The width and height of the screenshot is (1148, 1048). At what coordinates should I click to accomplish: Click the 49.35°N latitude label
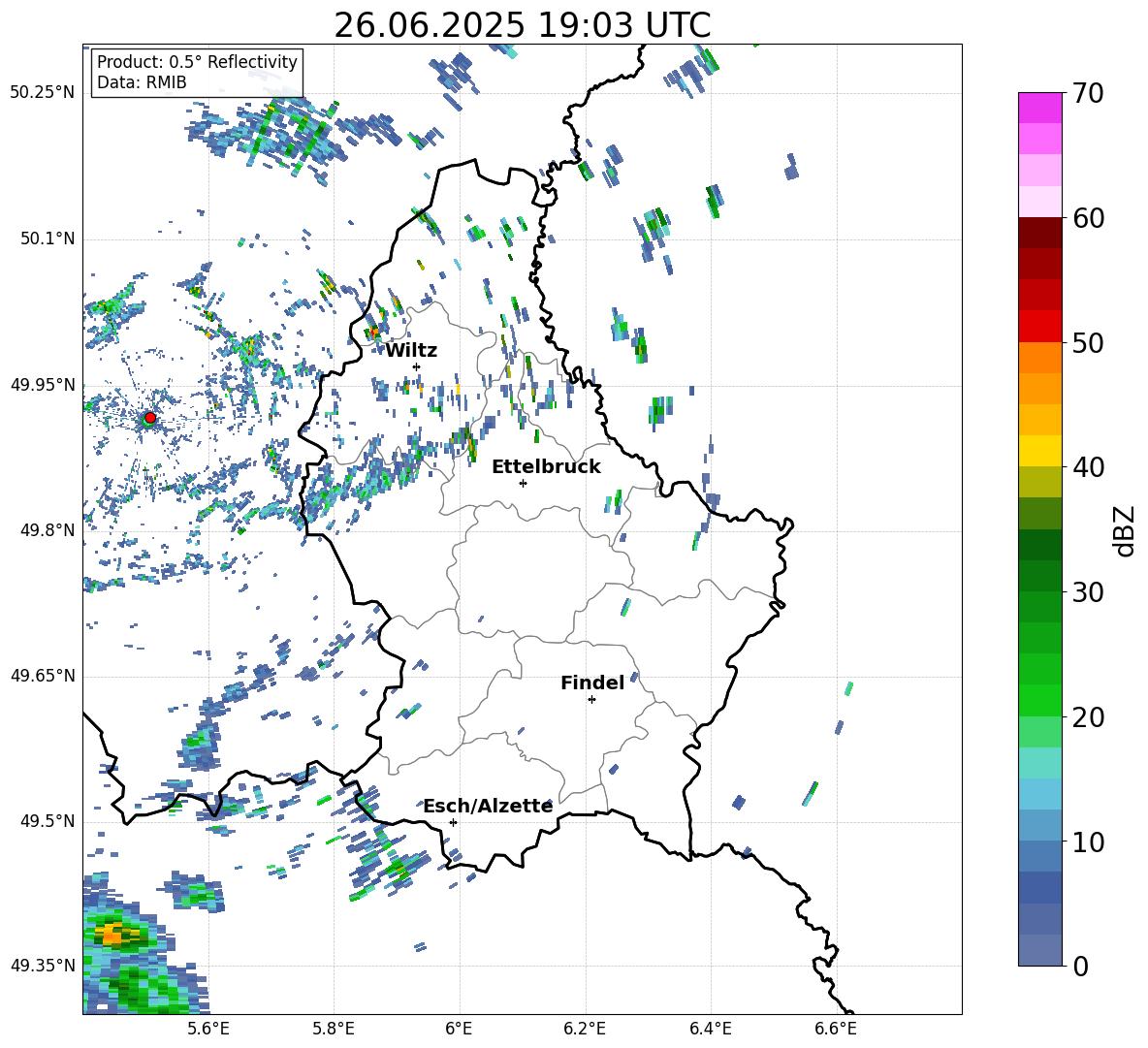coord(43,966)
